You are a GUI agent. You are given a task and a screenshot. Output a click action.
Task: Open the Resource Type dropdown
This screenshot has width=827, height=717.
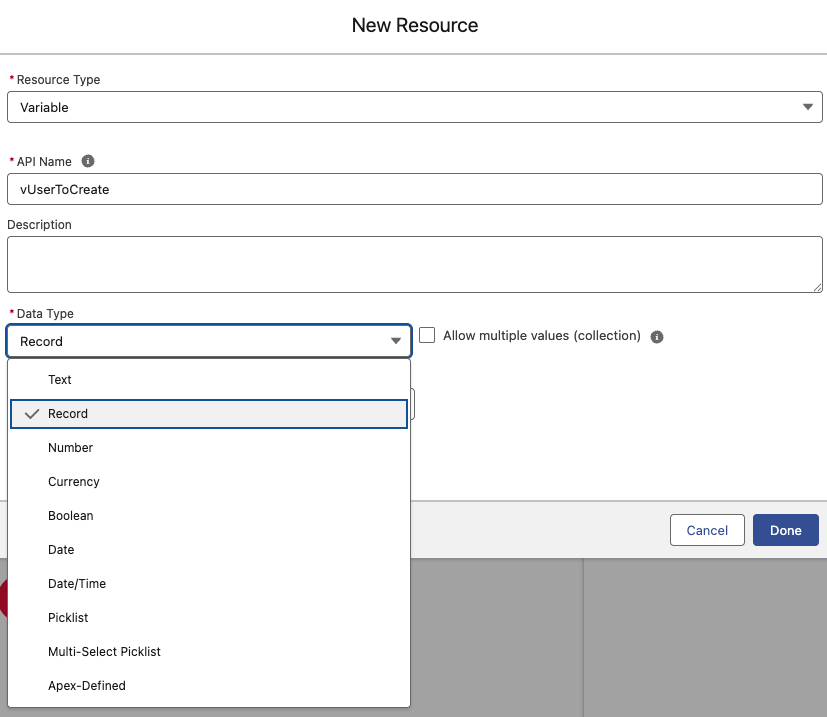point(414,107)
